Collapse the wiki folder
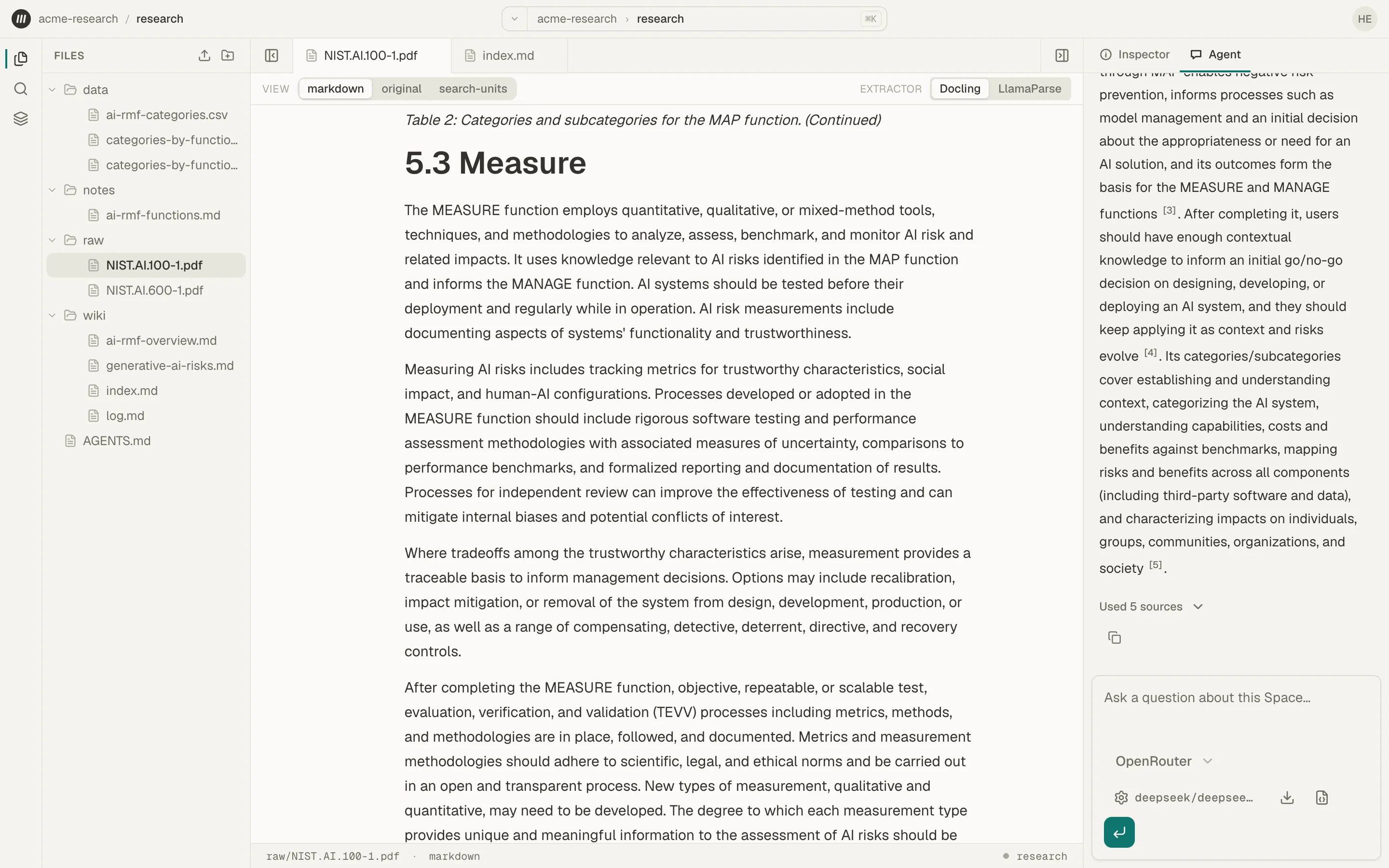The width and height of the screenshot is (1389, 868). [52, 315]
